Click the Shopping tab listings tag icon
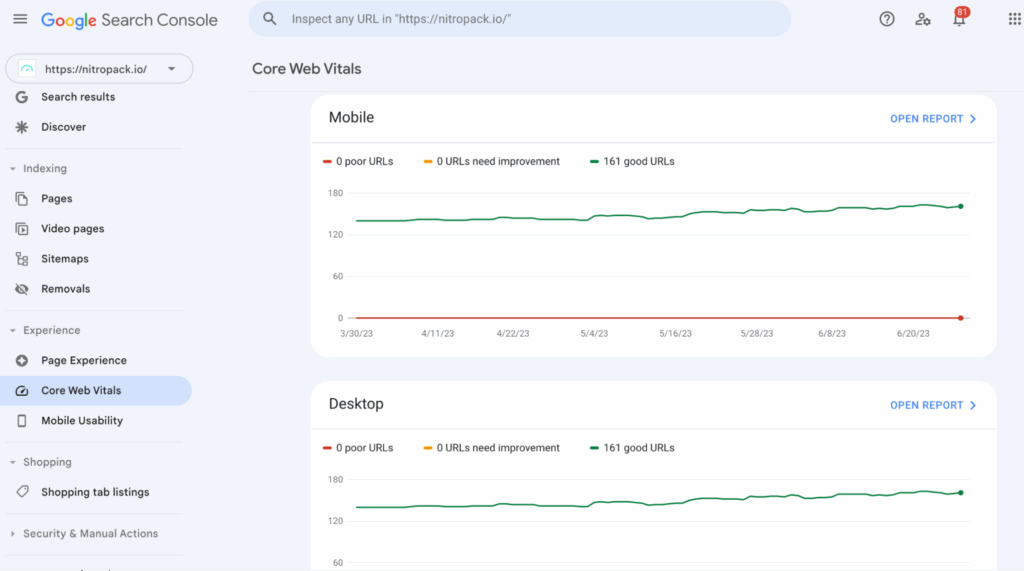The image size is (1024, 571). click(x=22, y=491)
